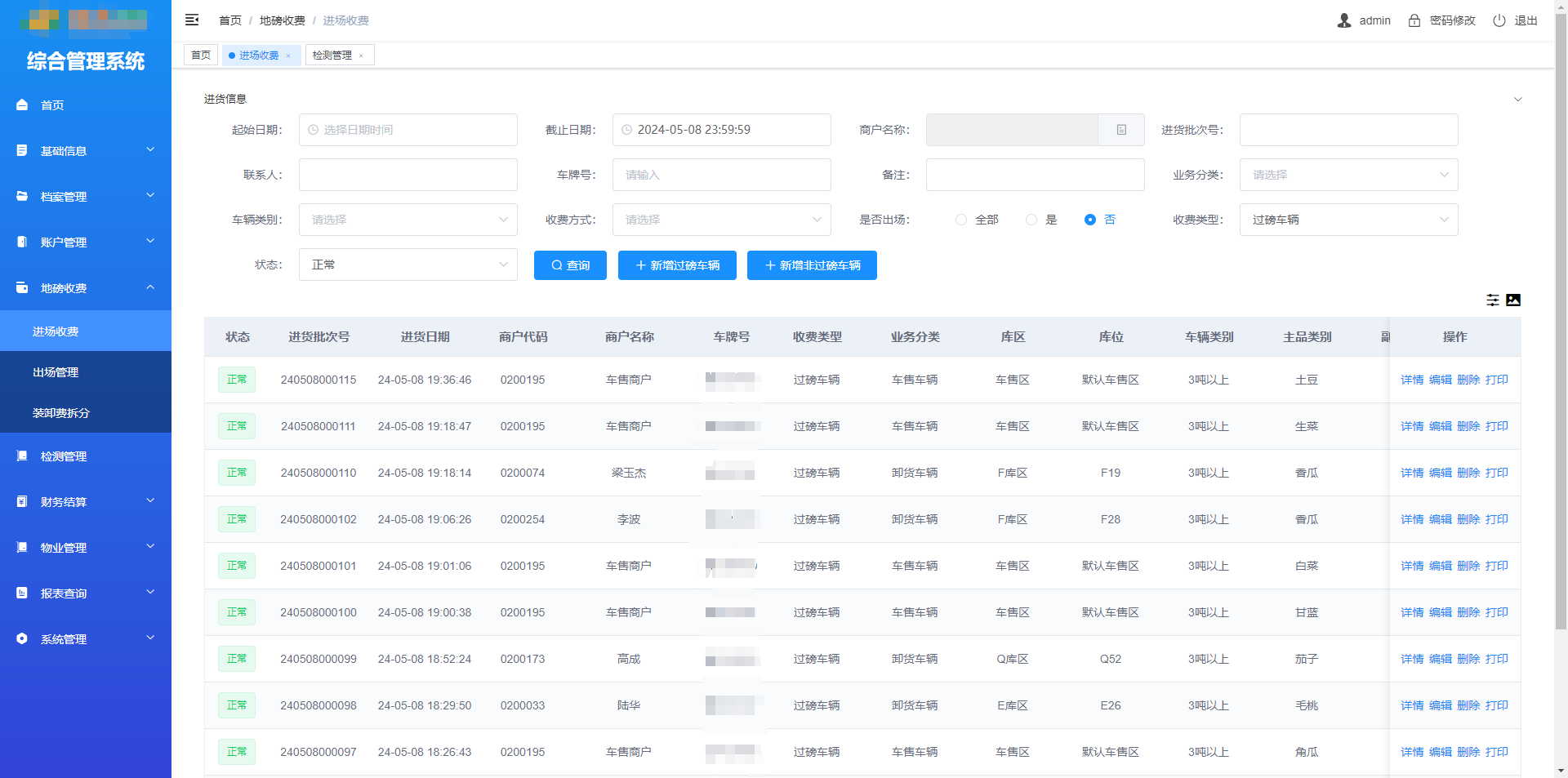The width and height of the screenshot is (1568, 778).
Task: Click the image icon above the table
Action: click(x=1513, y=300)
